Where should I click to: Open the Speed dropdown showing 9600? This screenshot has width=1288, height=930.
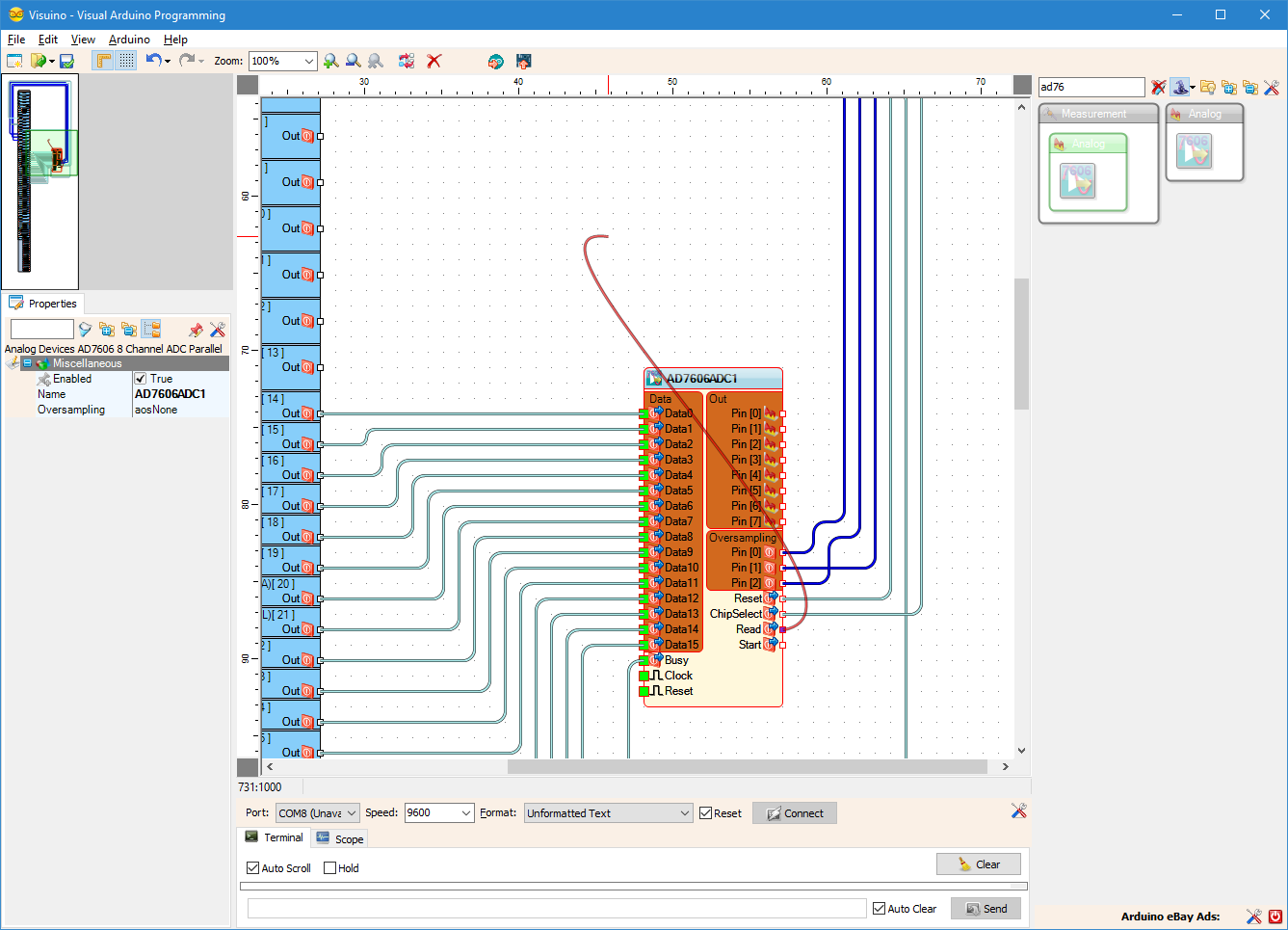468,812
